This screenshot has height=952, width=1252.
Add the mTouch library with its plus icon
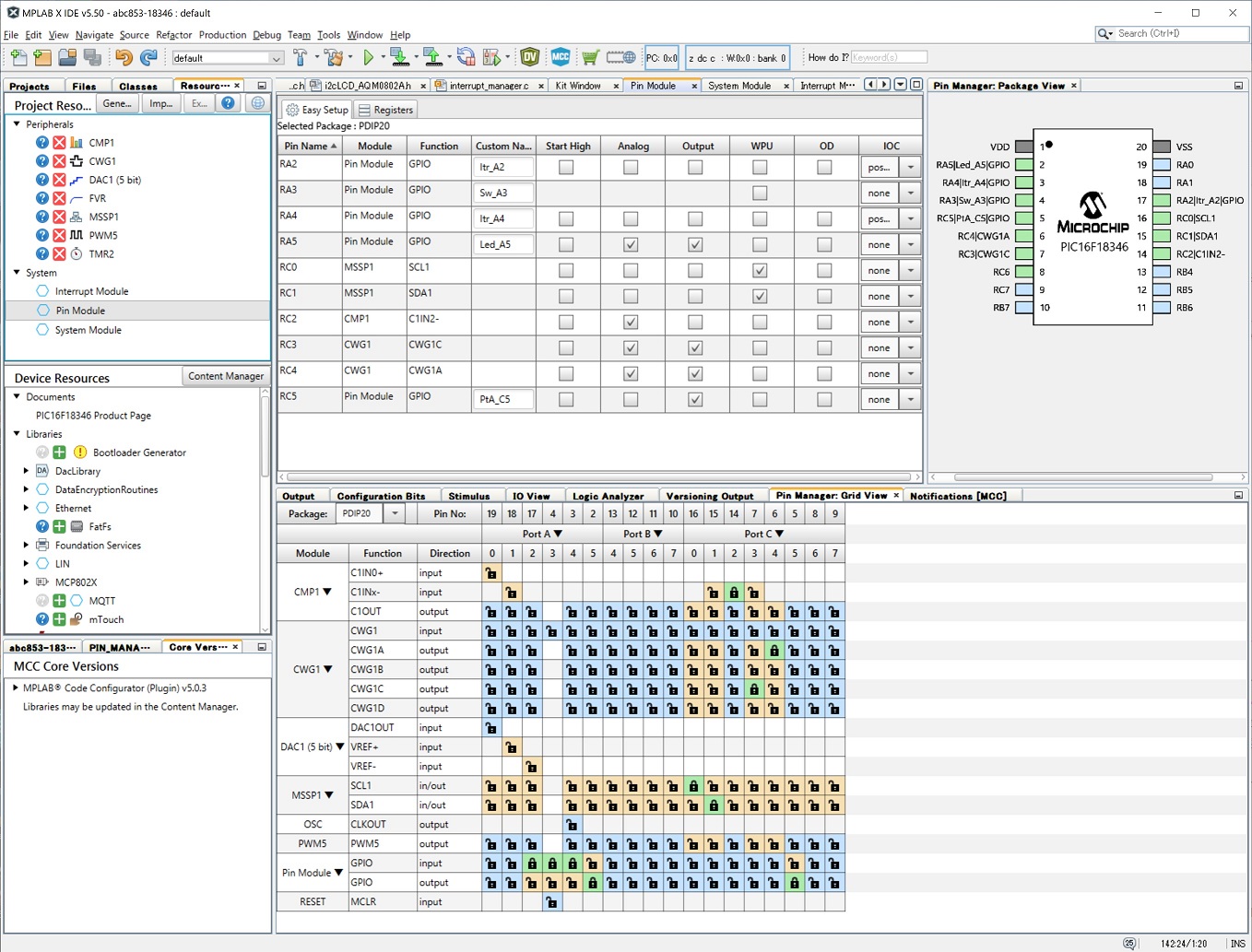coord(59,619)
